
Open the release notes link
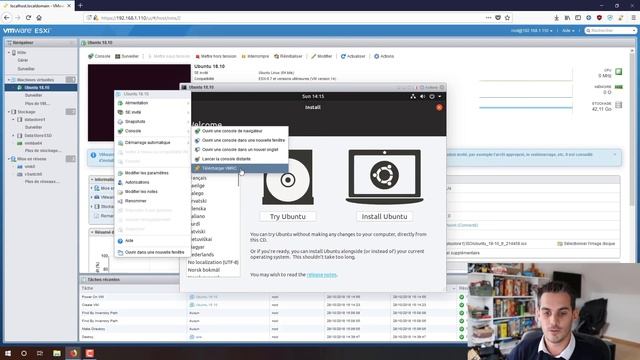point(322,275)
